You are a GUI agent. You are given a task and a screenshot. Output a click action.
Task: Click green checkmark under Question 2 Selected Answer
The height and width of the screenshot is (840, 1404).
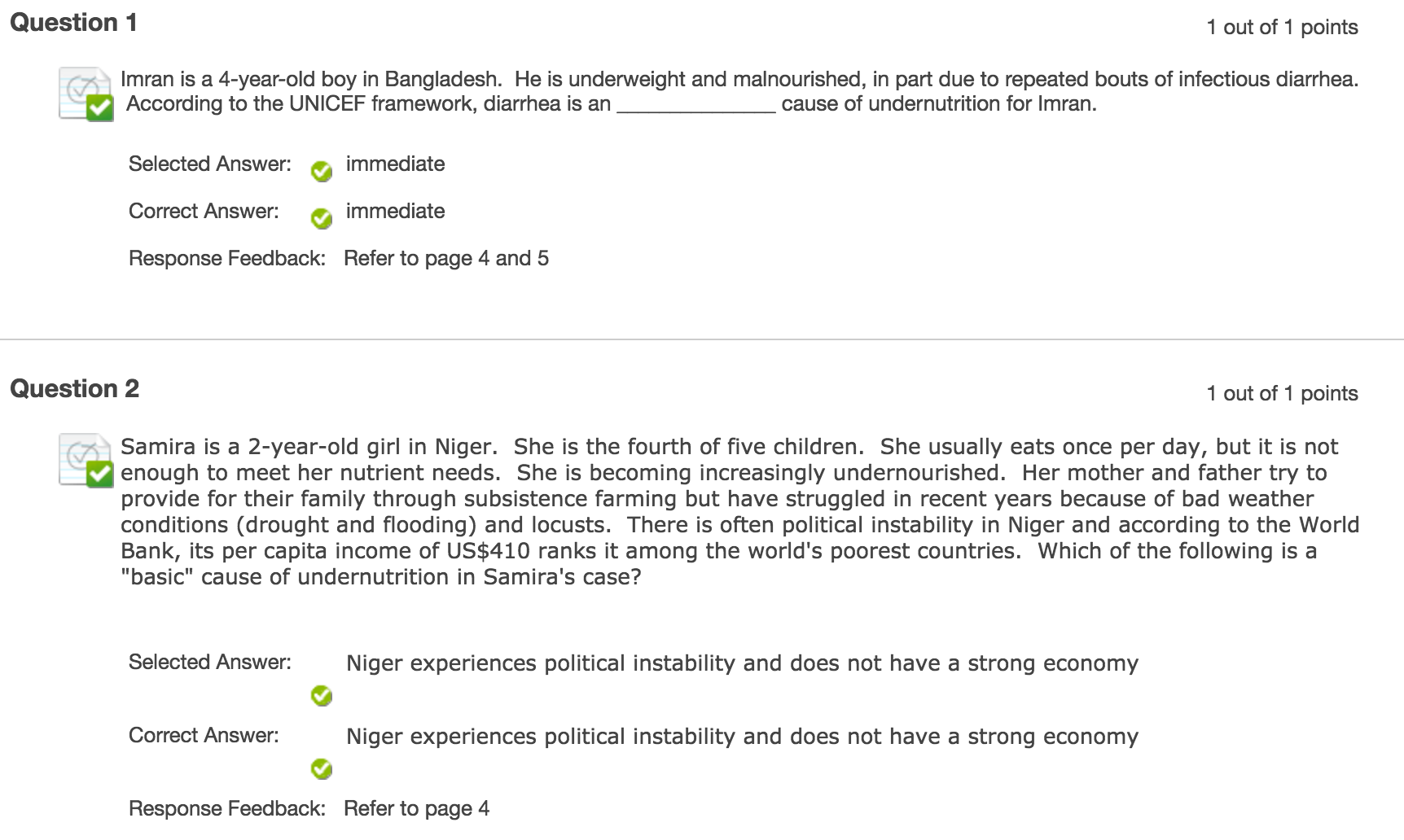point(322,695)
